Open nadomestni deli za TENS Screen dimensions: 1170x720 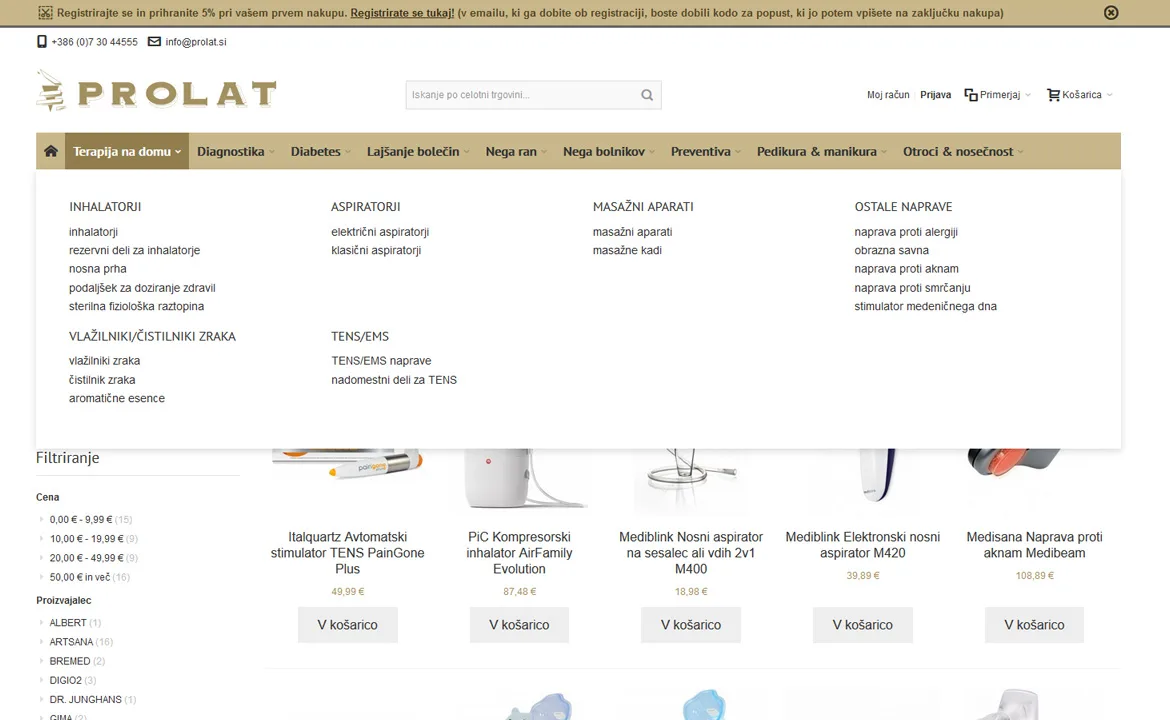point(394,380)
